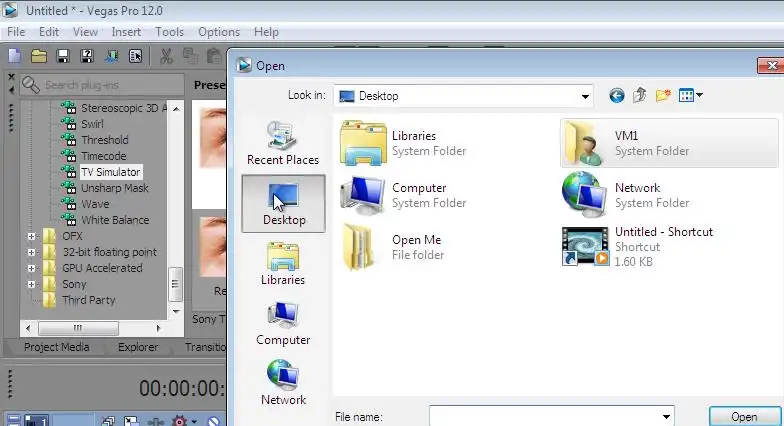The width and height of the screenshot is (784, 426).
Task: Open the Tools menu
Action: coord(170,32)
